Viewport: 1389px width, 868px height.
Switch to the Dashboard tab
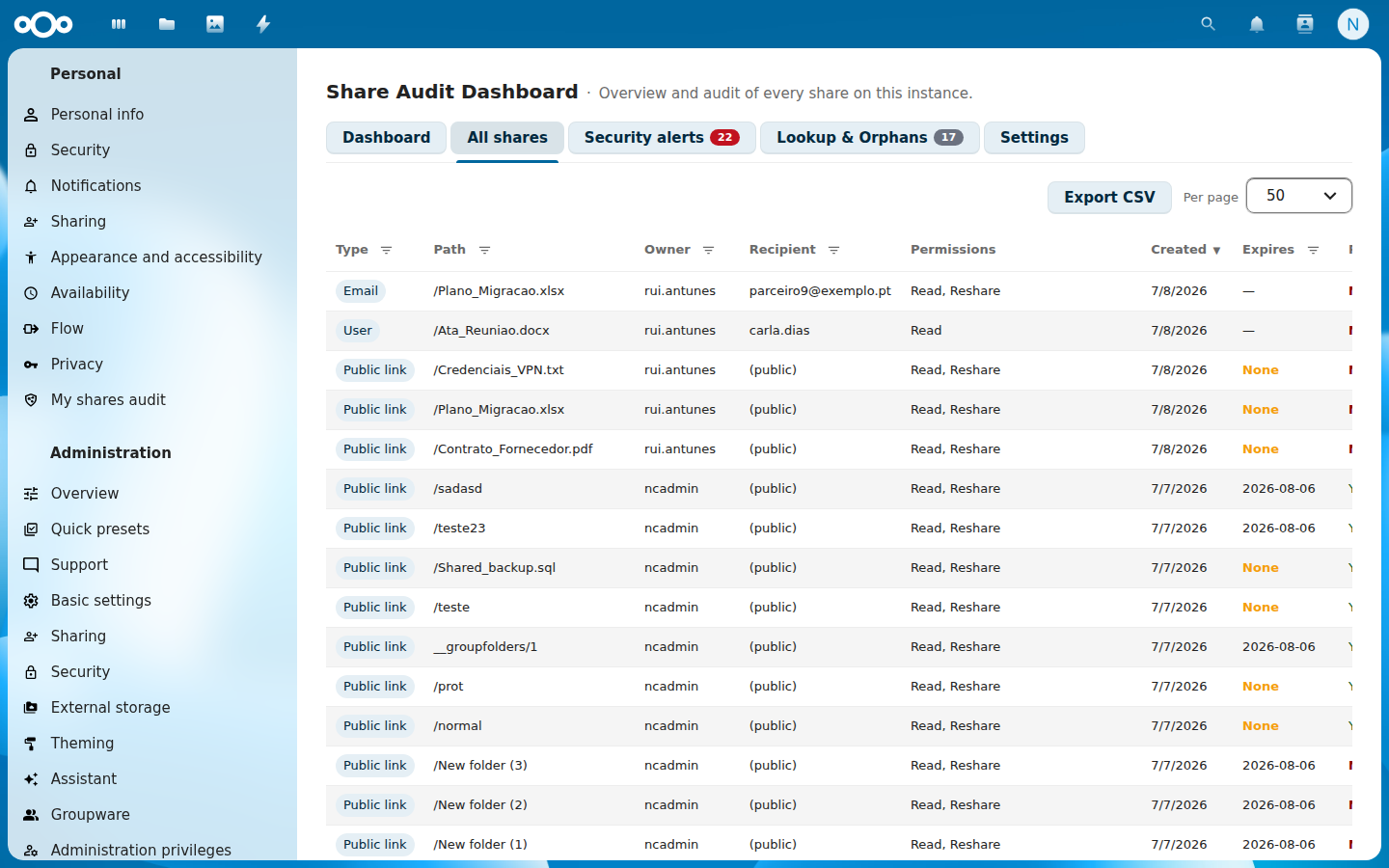(x=386, y=138)
